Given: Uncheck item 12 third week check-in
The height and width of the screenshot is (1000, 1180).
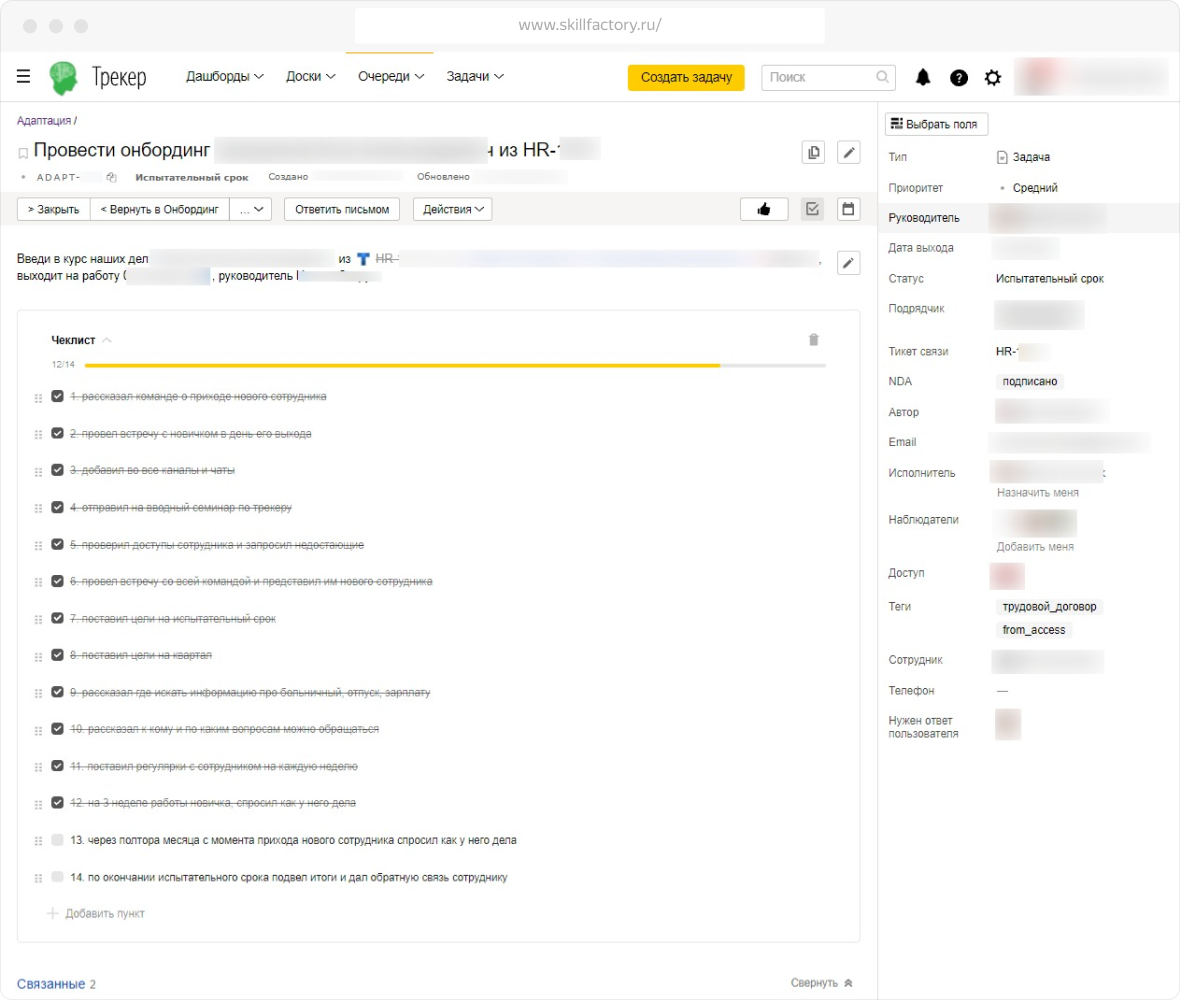Looking at the screenshot, I should pos(57,802).
